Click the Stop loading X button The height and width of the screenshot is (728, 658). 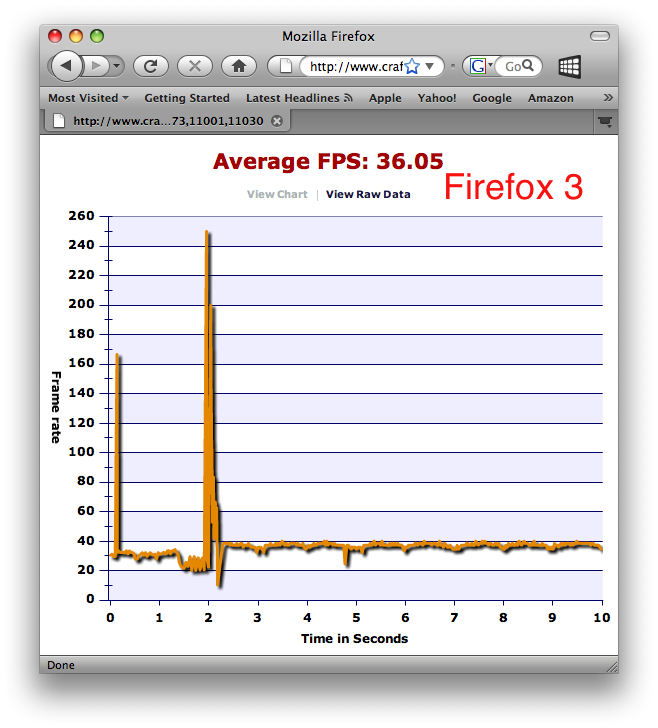coord(195,66)
